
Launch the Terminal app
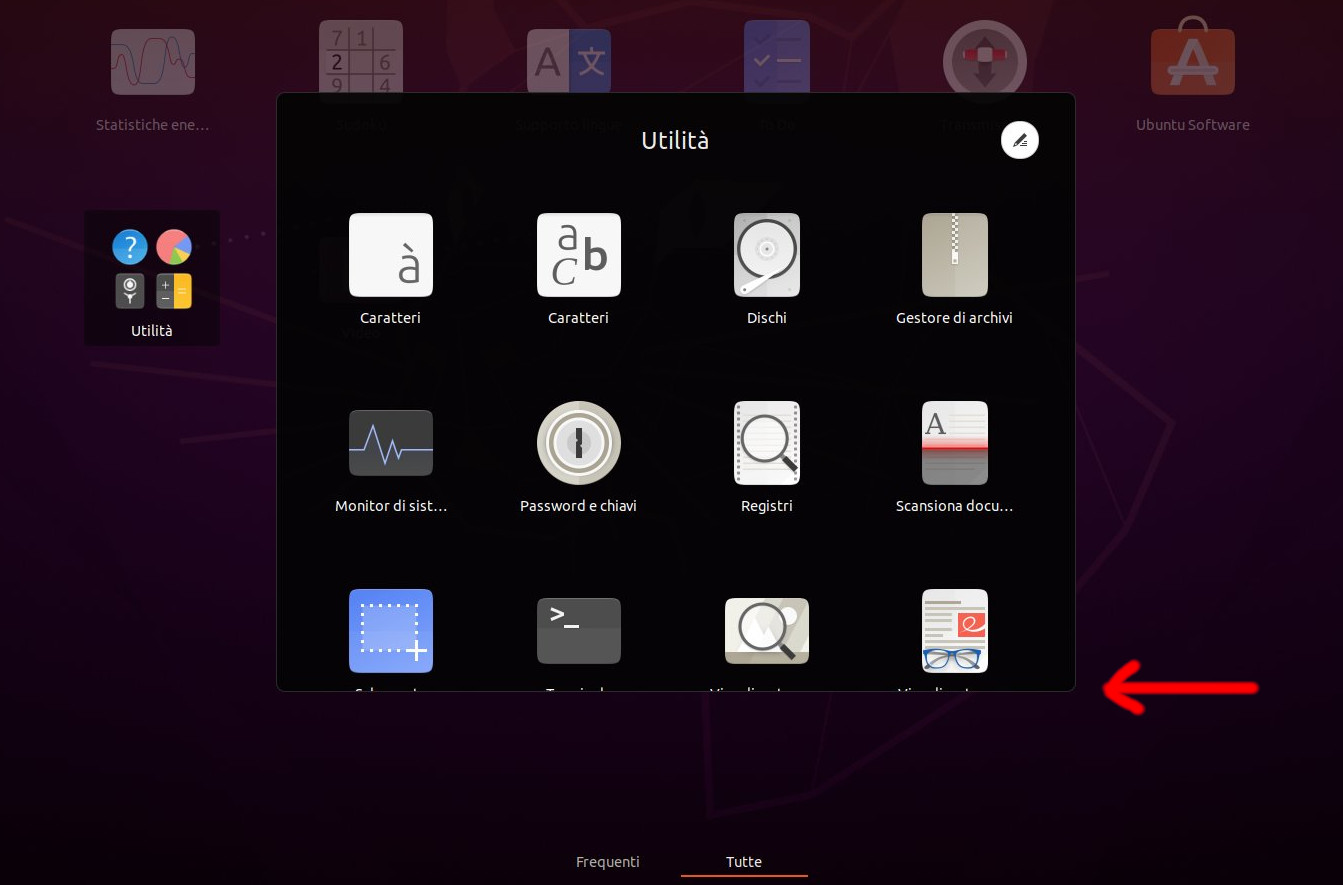[579, 631]
